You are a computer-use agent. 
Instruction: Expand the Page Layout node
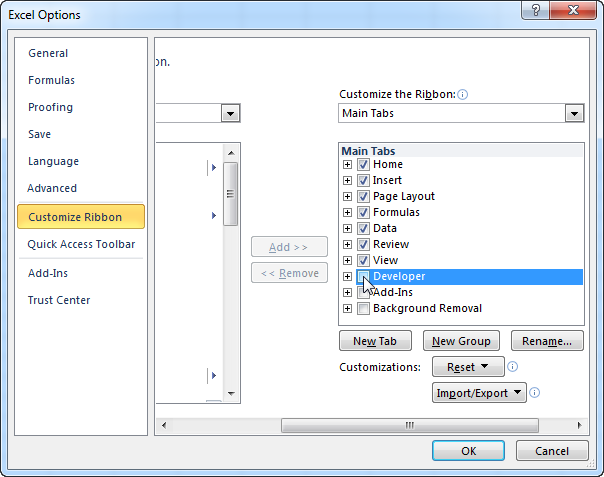point(347,197)
